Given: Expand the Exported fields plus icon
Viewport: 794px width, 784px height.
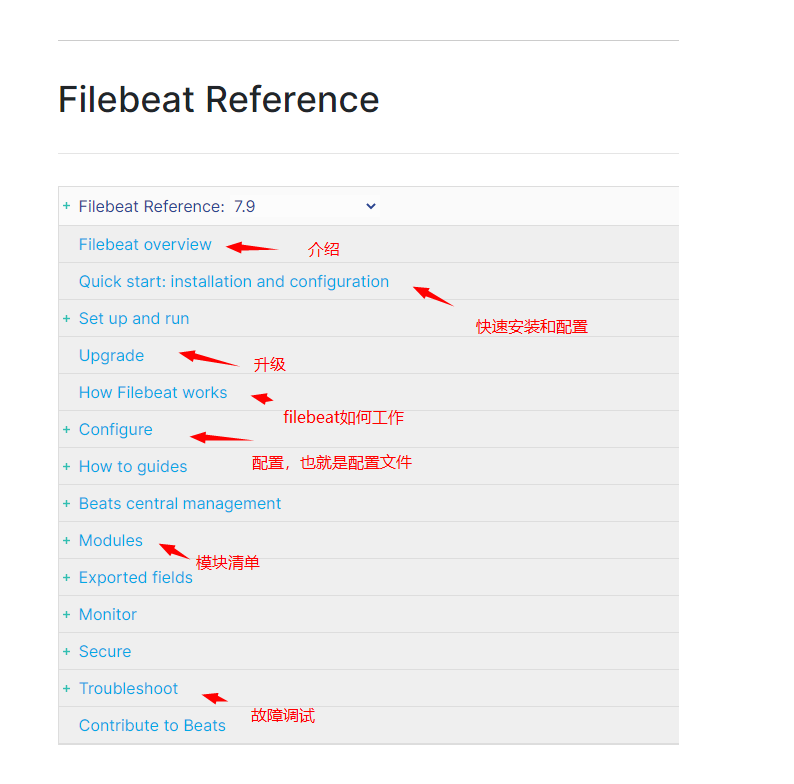Looking at the screenshot, I should (x=67, y=577).
